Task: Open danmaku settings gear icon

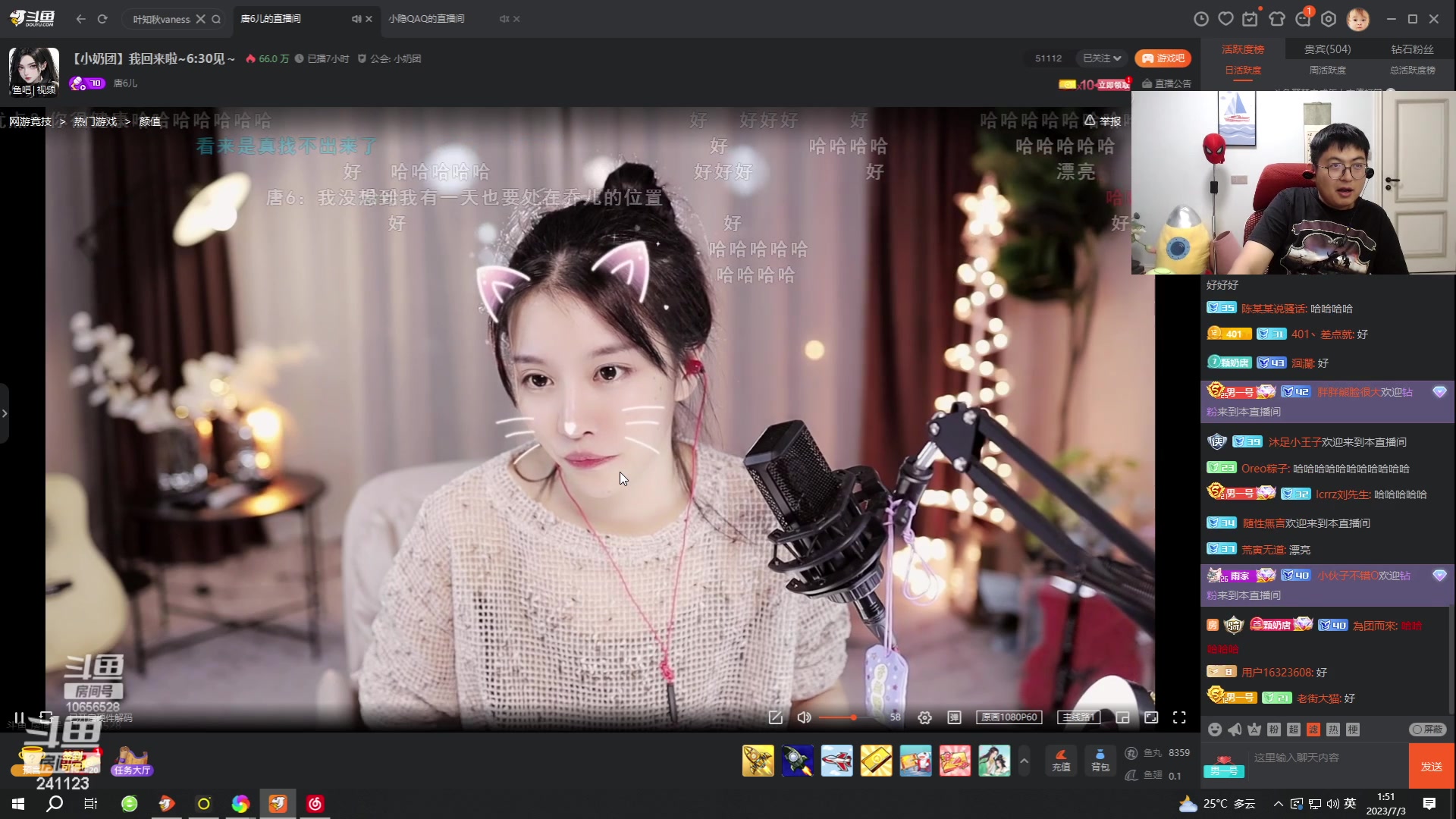Action: coord(924,717)
